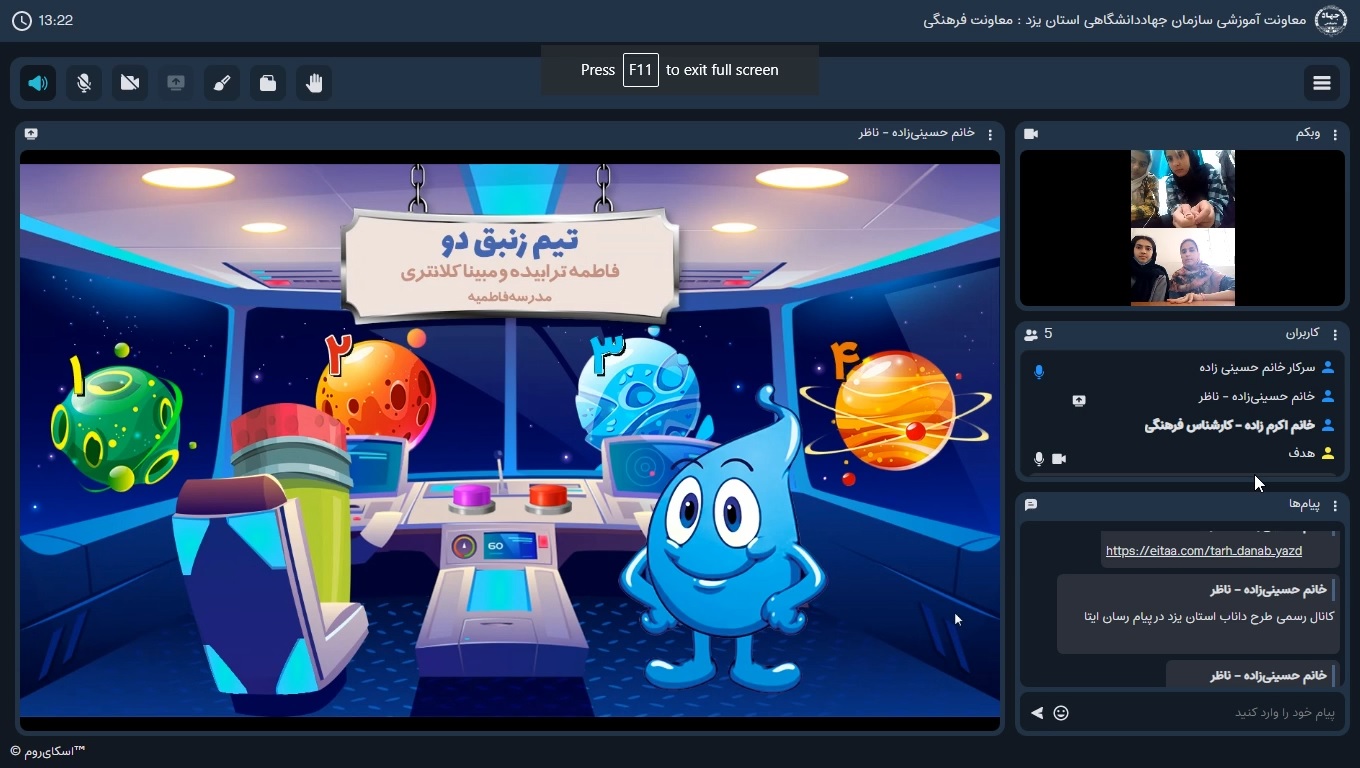Image resolution: width=1360 pixels, height=768 pixels.
Task: Open the emoji picker in chat
Action: [x=1061, y=713]
